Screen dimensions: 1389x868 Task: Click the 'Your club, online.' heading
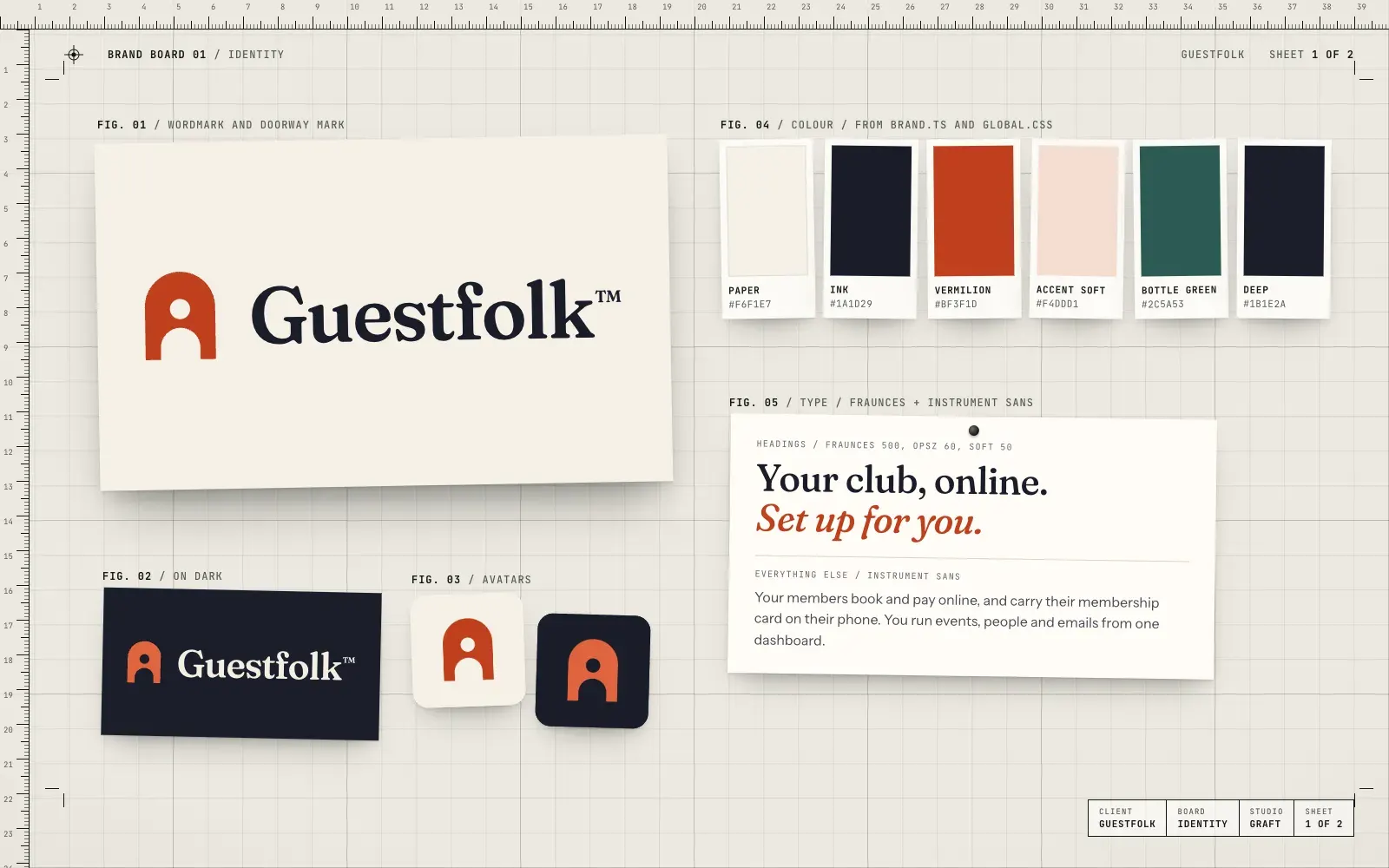coord(902,480)
